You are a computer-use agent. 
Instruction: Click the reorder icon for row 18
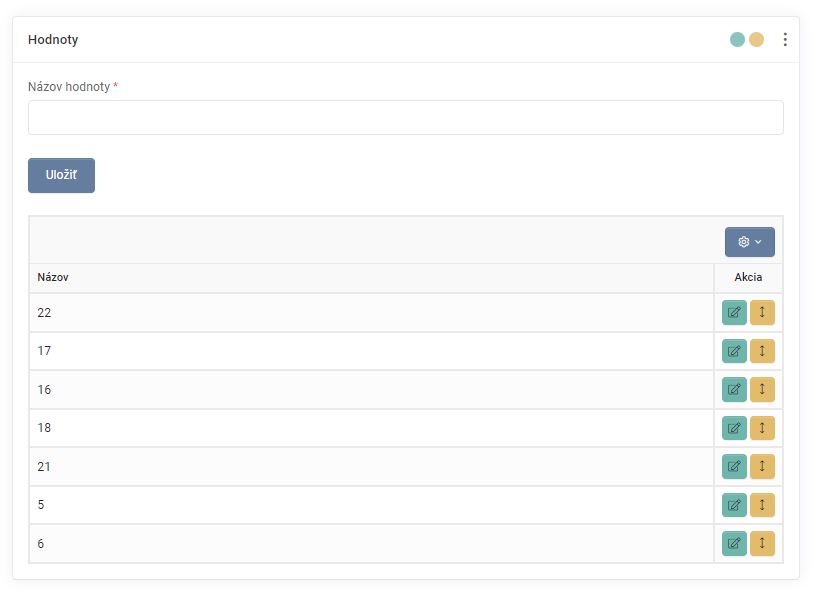(x=762, y=428)
